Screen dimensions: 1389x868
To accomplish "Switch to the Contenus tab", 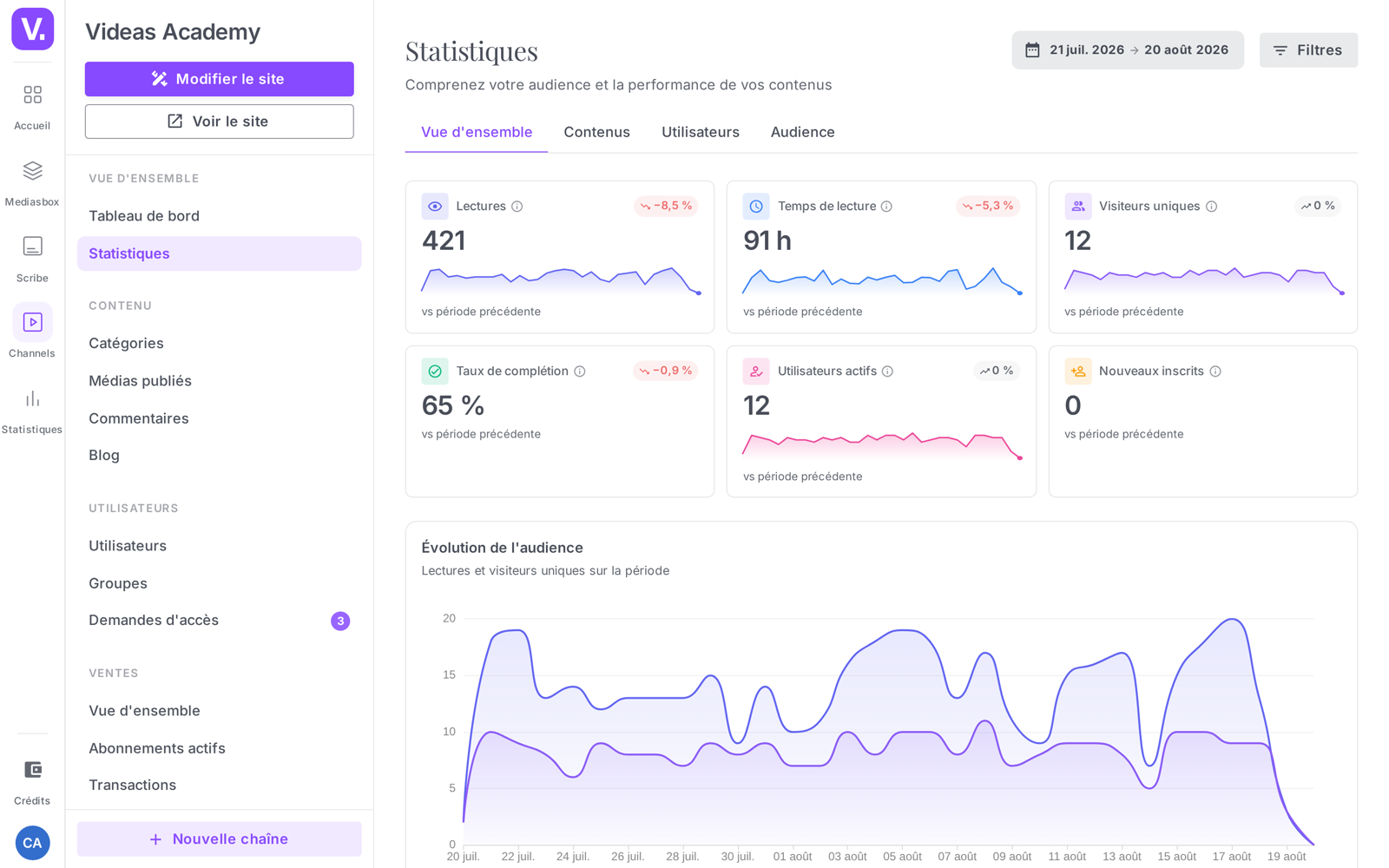I will pos(597,132).
